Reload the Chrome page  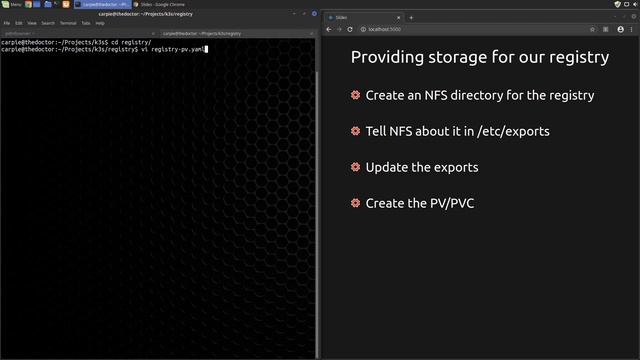(350, 29)
